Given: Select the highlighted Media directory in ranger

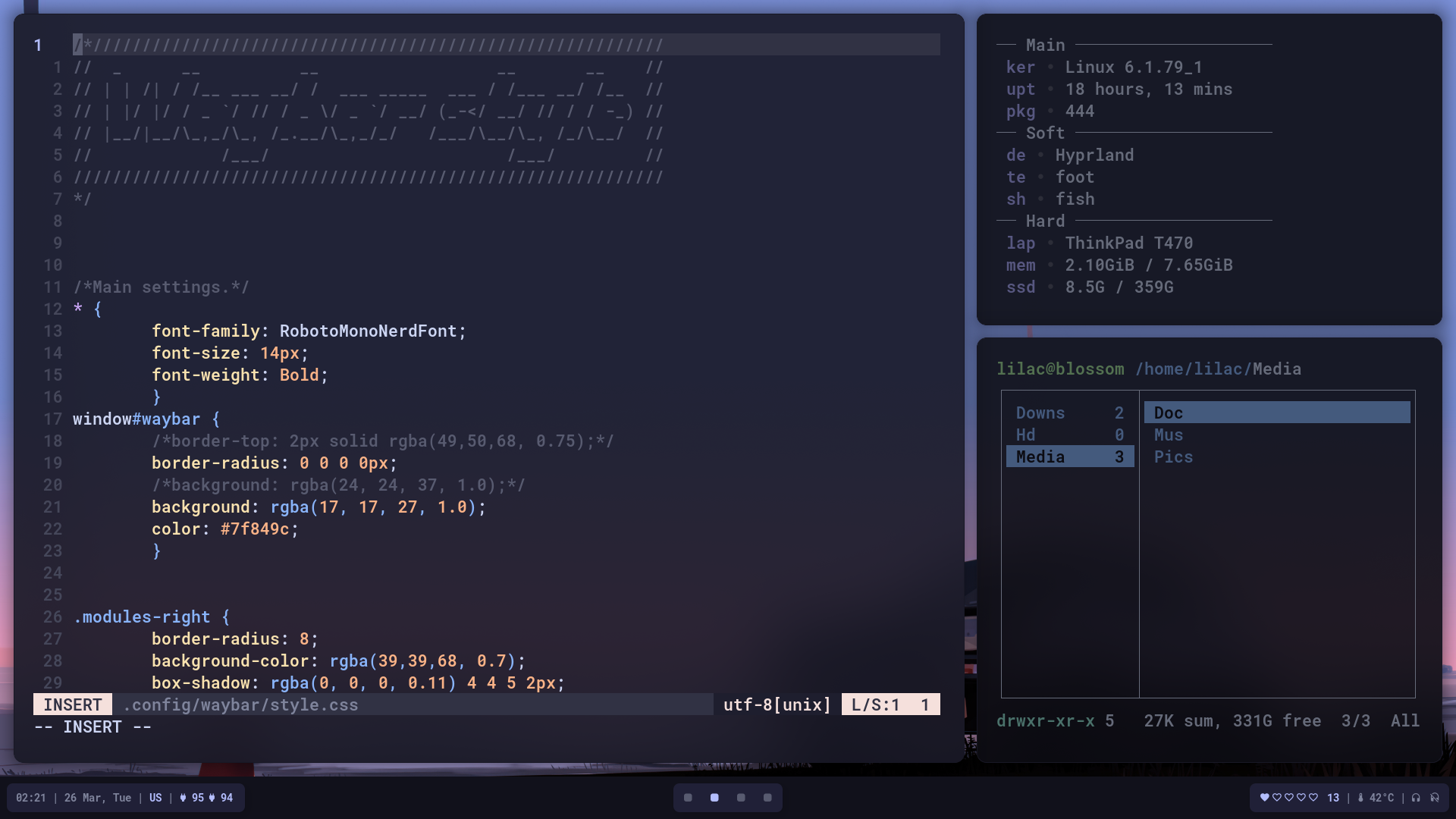Looking at the screenshot, I should 1070,457.
